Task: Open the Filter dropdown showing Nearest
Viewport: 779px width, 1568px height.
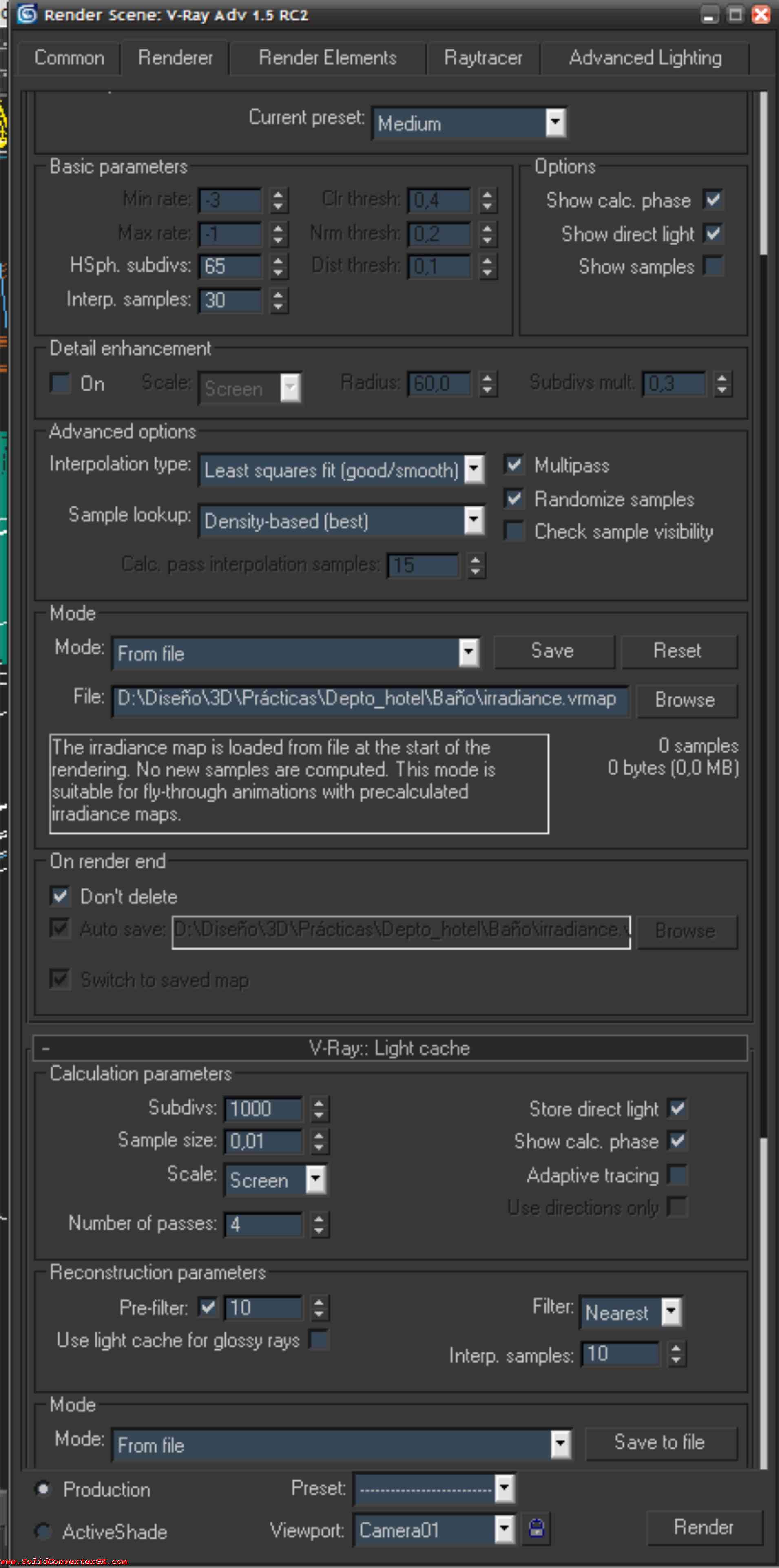Action: tap(631, 1312)
